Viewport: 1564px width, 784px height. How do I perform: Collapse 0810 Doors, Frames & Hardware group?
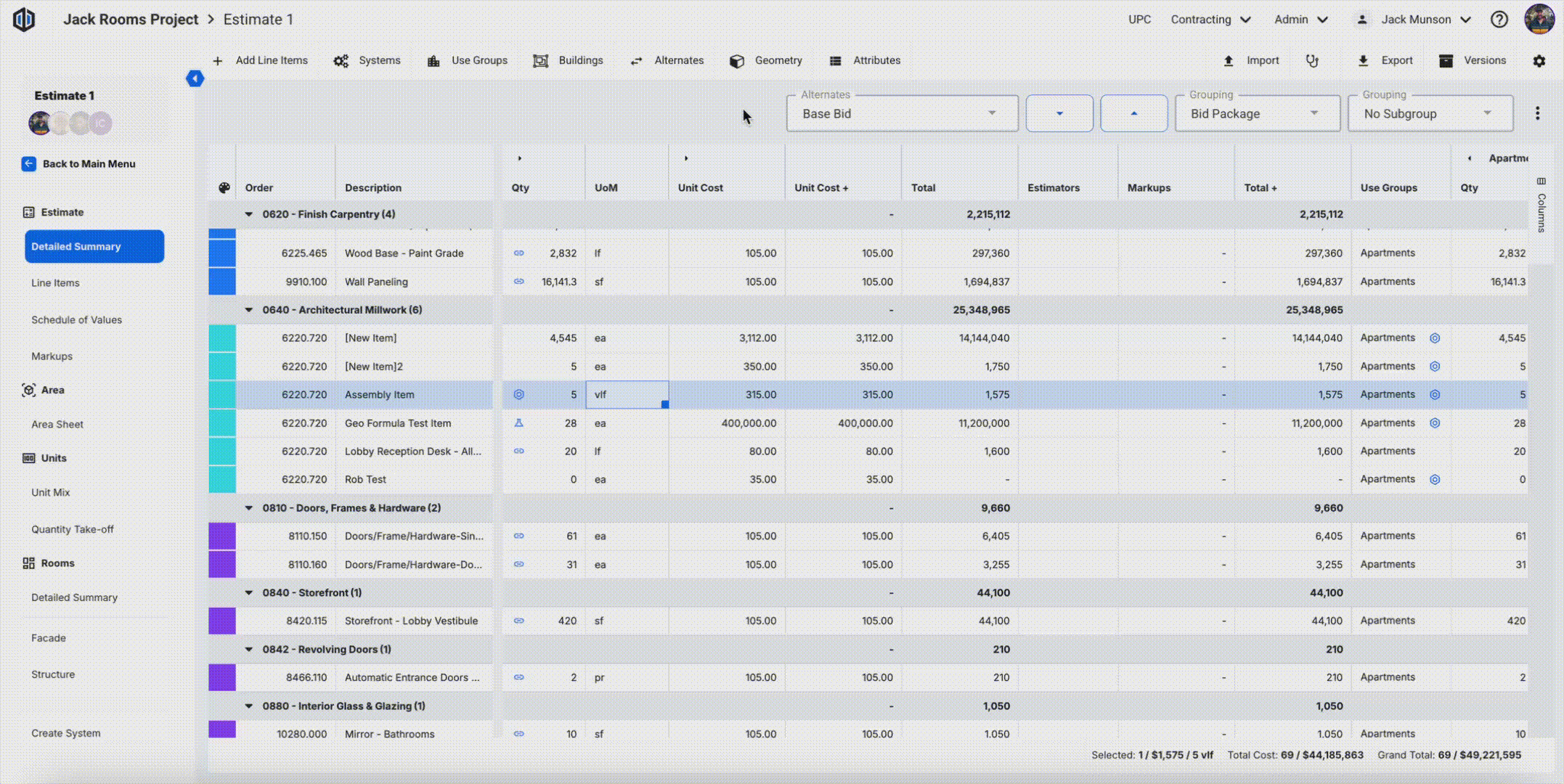tap(249, 508)
